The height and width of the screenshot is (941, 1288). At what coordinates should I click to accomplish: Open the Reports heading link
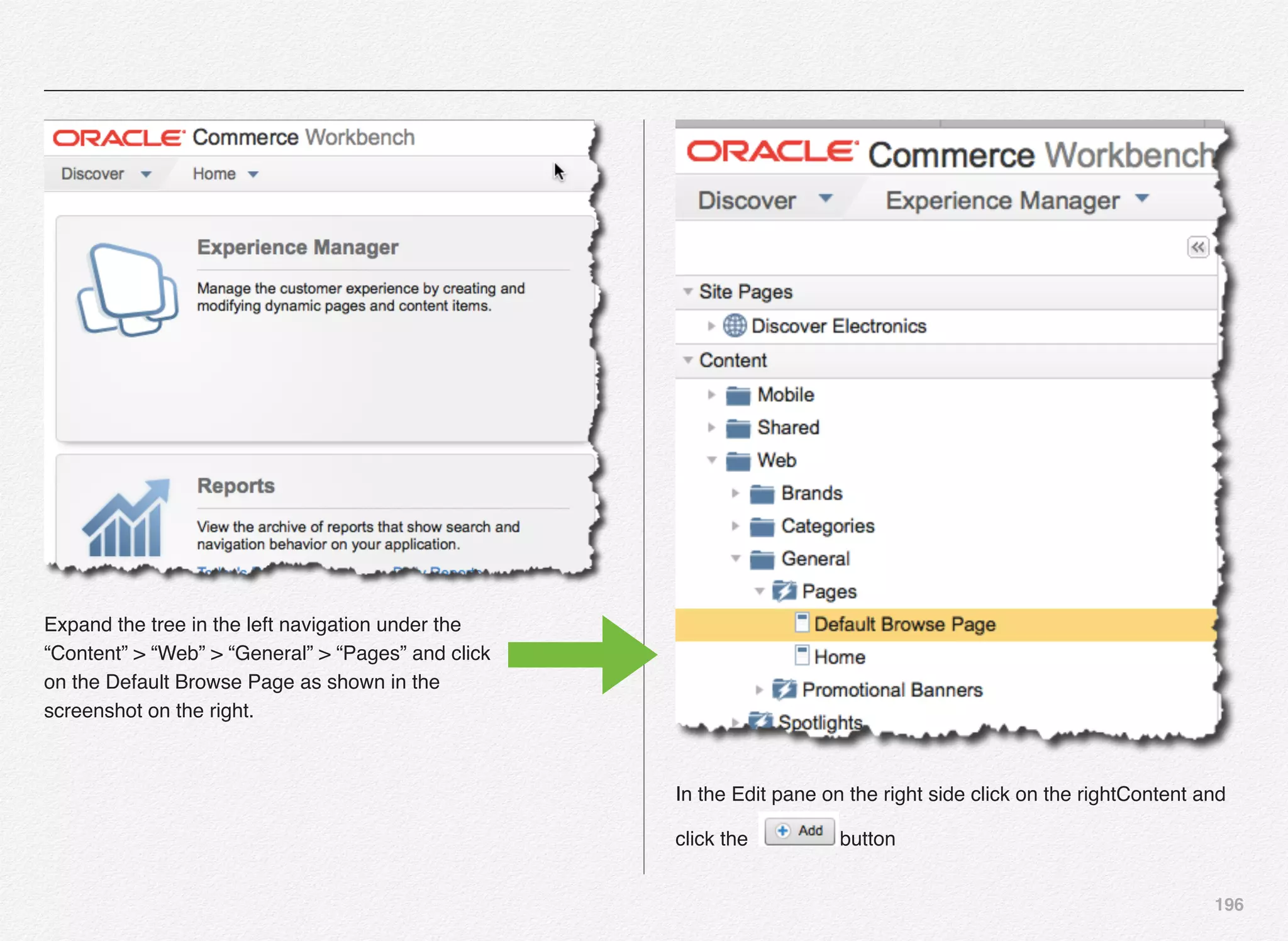pyautogui.click(x=236, y=486)
